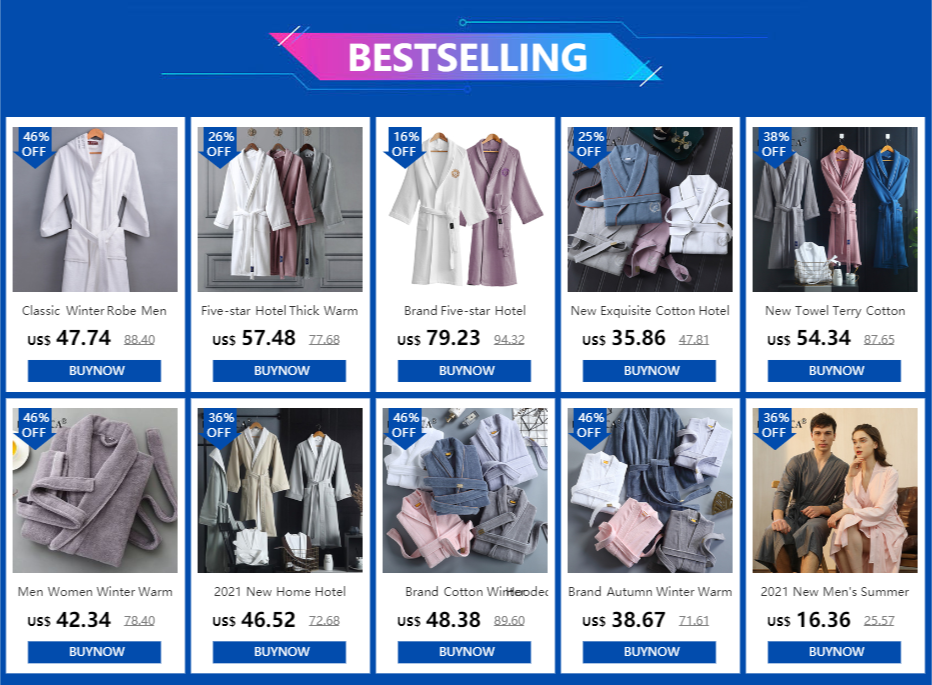Click 36% OFF badge on 2021 New Home Hotel

pyautogui.click(x=220, y=428)
